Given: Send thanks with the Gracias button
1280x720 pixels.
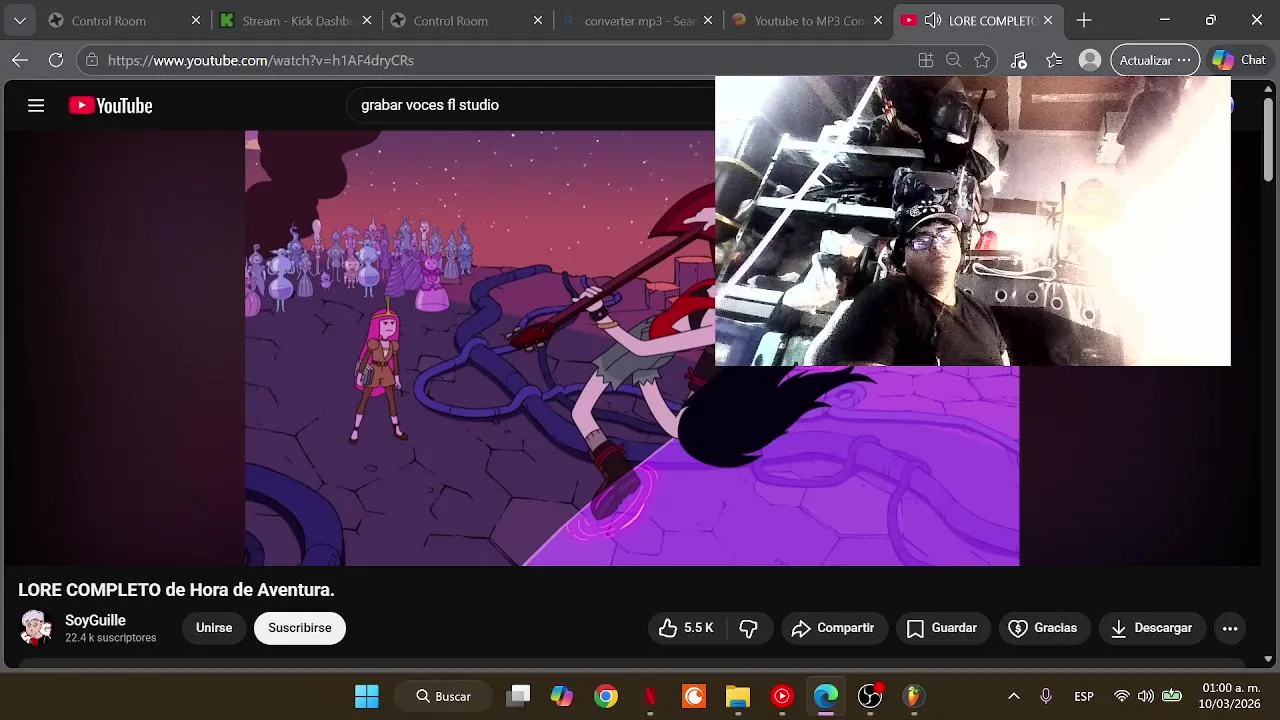Looking at the screenshot, I should (1044, 628).
